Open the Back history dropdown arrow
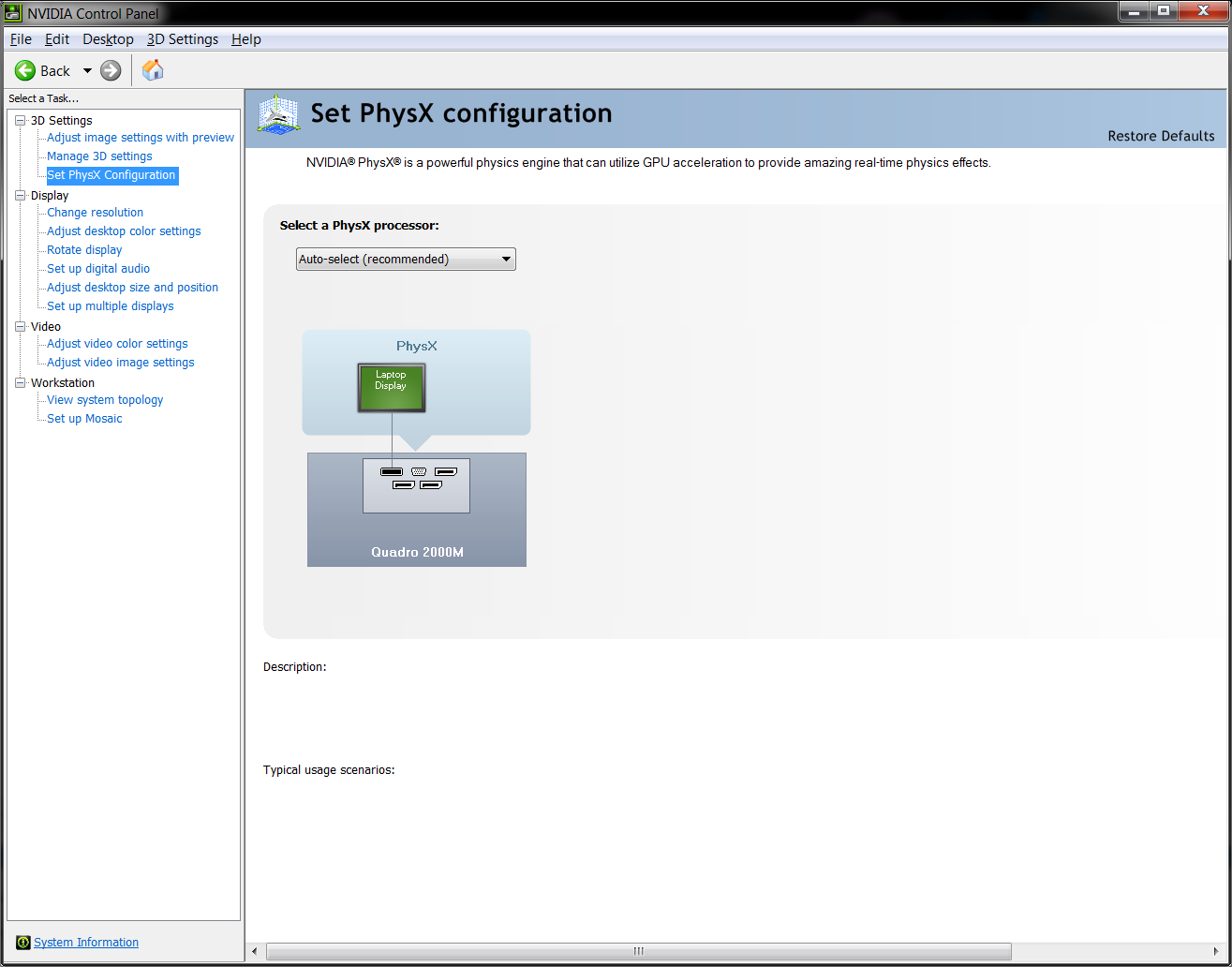 coord(87,70)
